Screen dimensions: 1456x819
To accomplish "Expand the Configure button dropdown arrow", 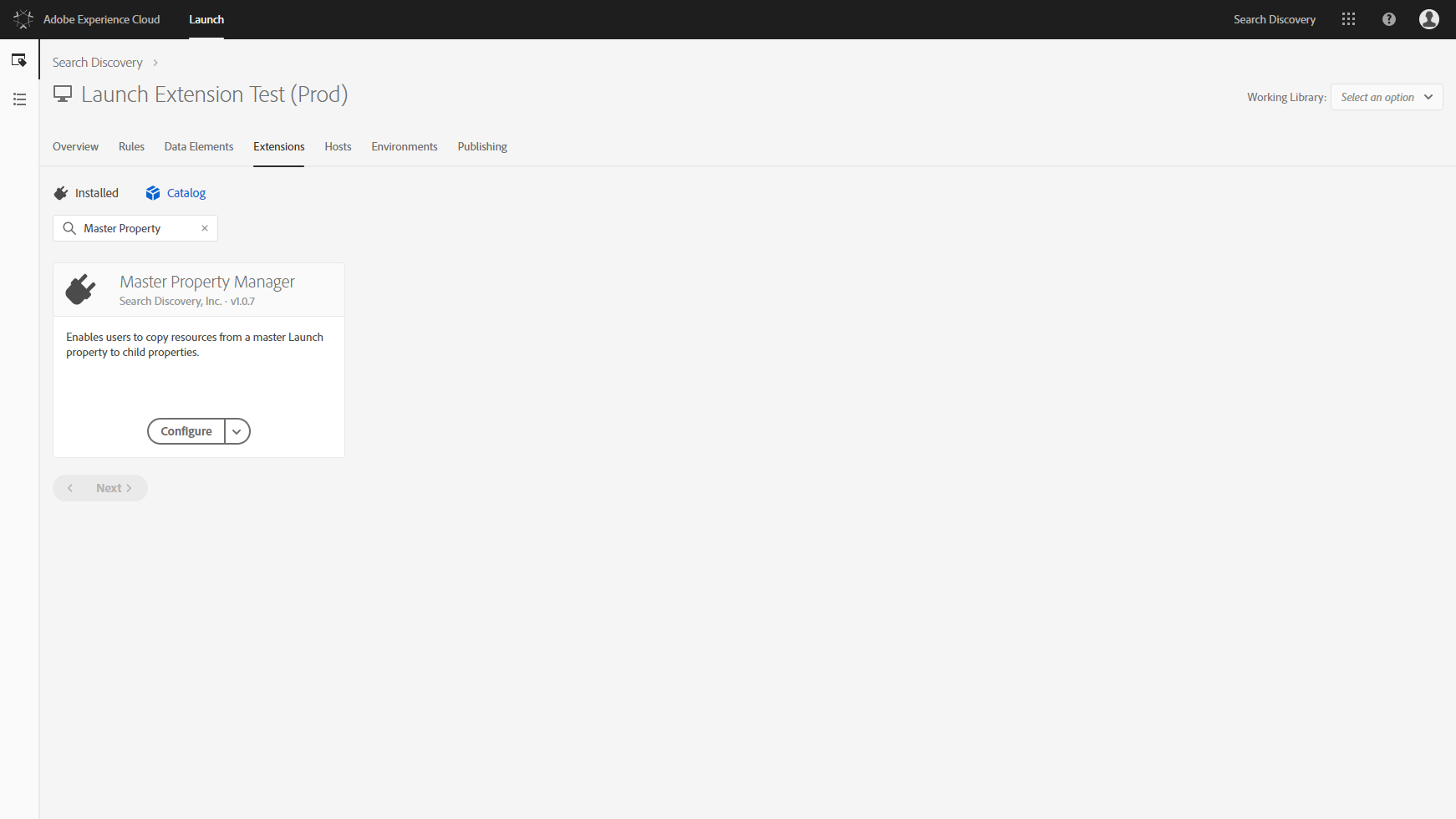I will click(x=237, y=431).
